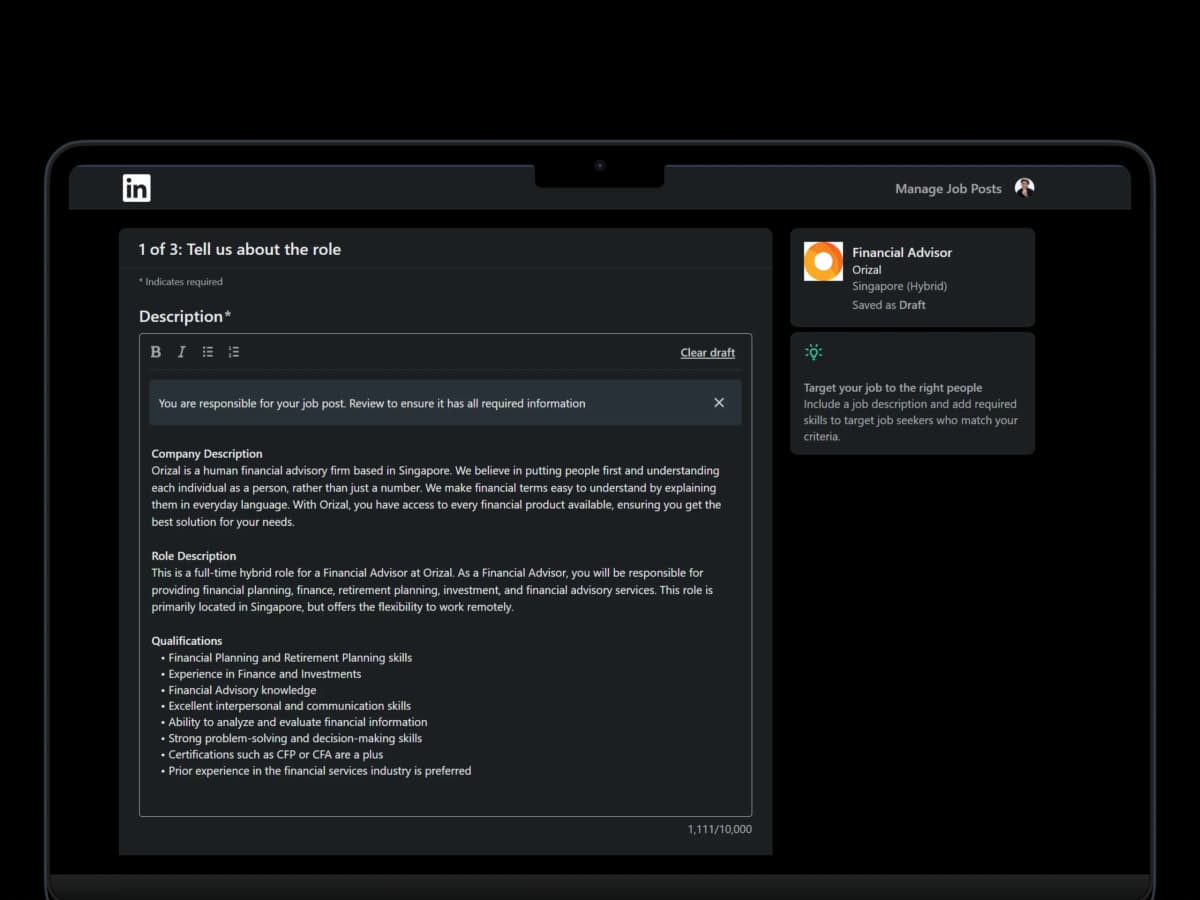
Task: Open Manage Job Posts
Action: (948, 189)
